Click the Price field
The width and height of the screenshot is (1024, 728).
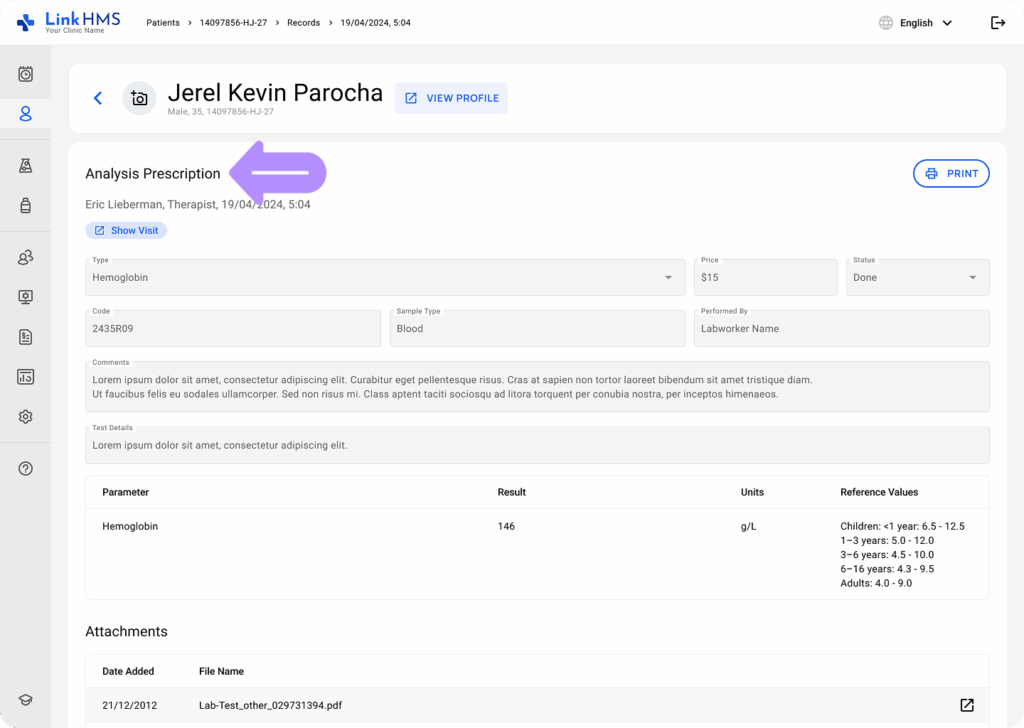coord(765,277)
